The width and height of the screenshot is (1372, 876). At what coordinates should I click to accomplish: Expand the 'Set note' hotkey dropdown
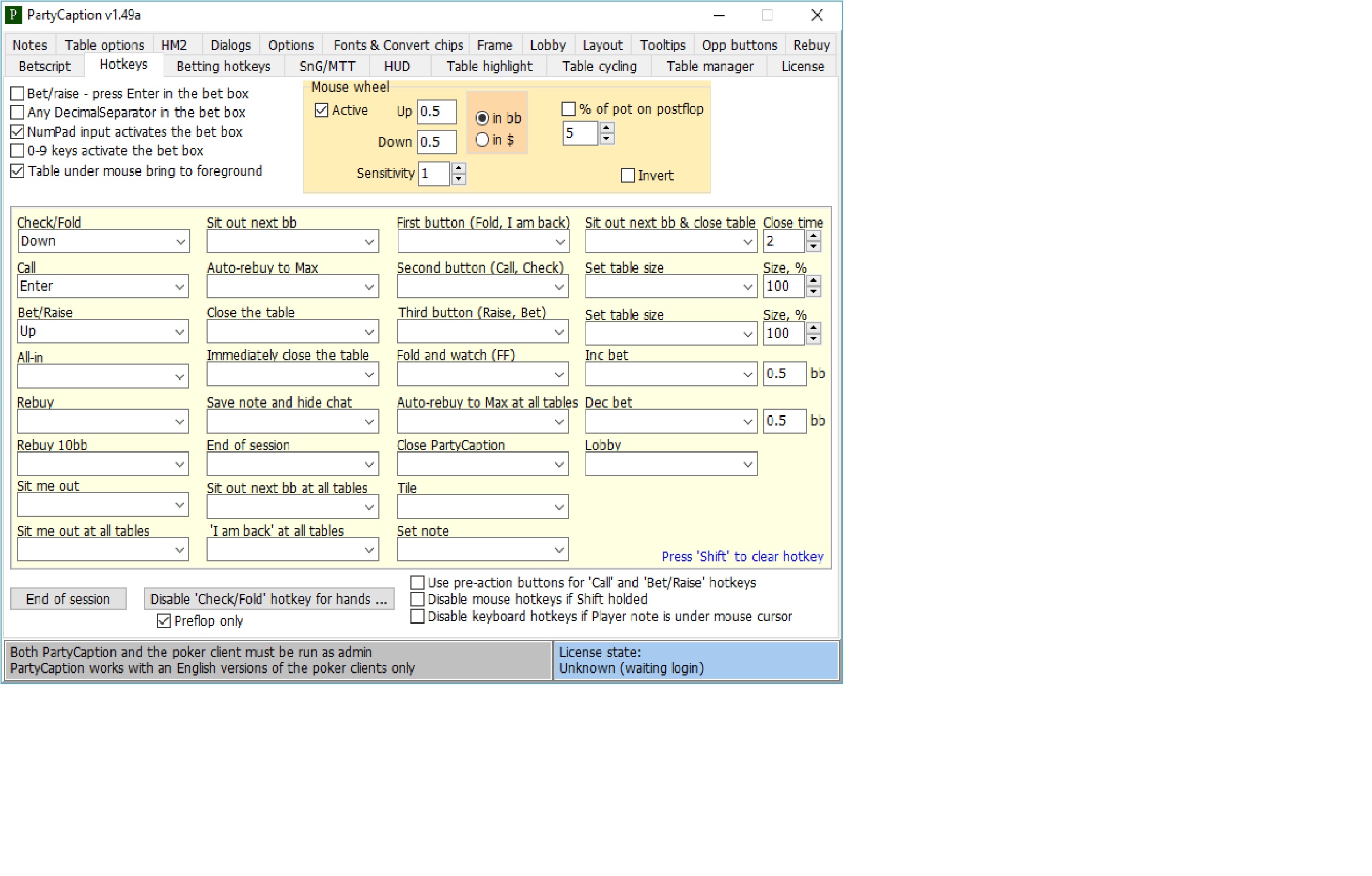click(x=483, y=549)
